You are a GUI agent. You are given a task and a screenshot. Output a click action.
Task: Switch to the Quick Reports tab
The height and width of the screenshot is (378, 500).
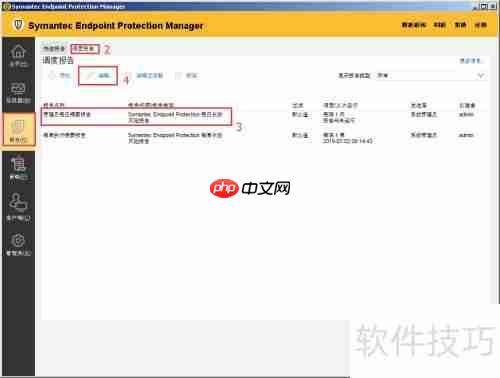point(54,49)
